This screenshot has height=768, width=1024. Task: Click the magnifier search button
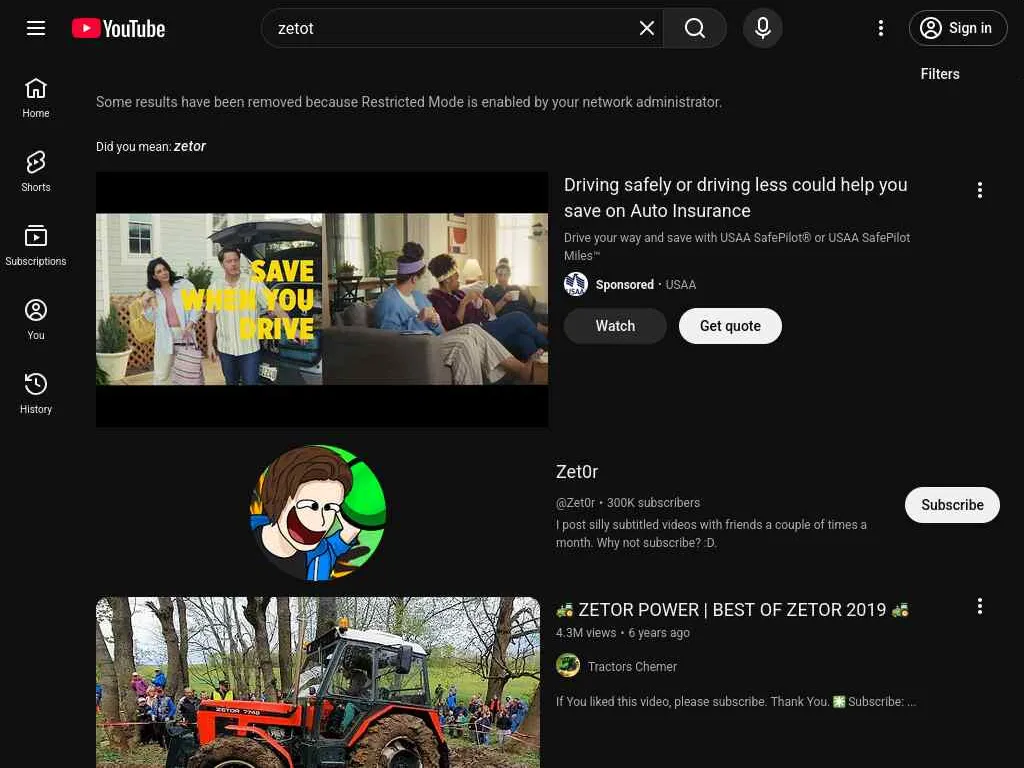click(695, 28)
